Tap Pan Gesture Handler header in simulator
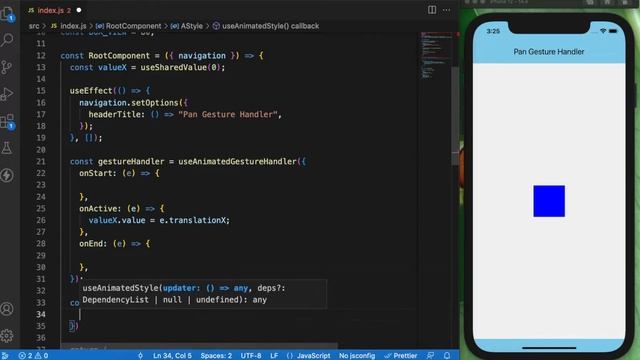 click(549, 52)
